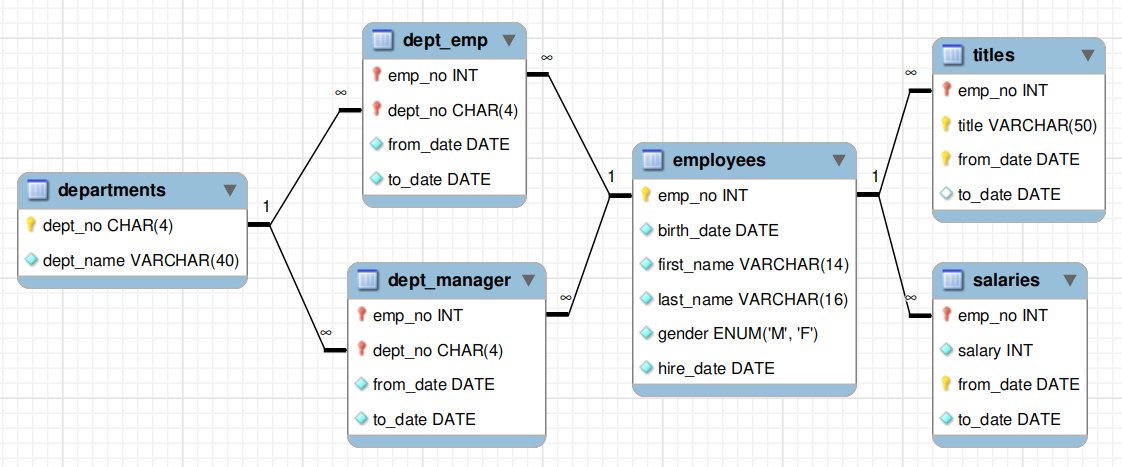Image resolution: width=1122 pixels, height=467 pixels.
Task: Select the gender ENUM('M', 'F') column
Action: click(744, 333)
